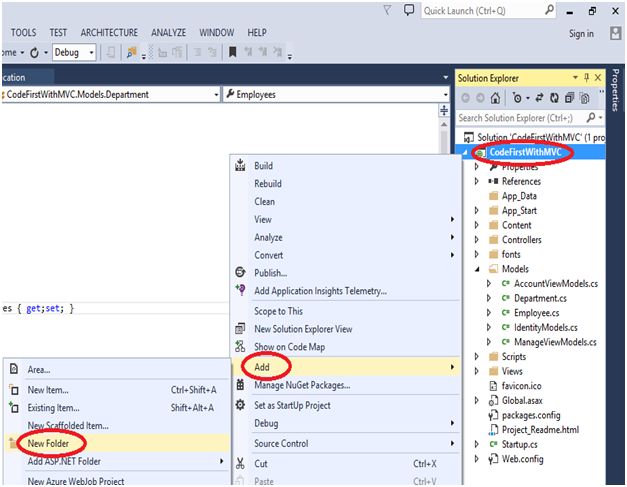Select Existing Item in the Add submenu
Screen dimensions: 627x487
point(116,407)
